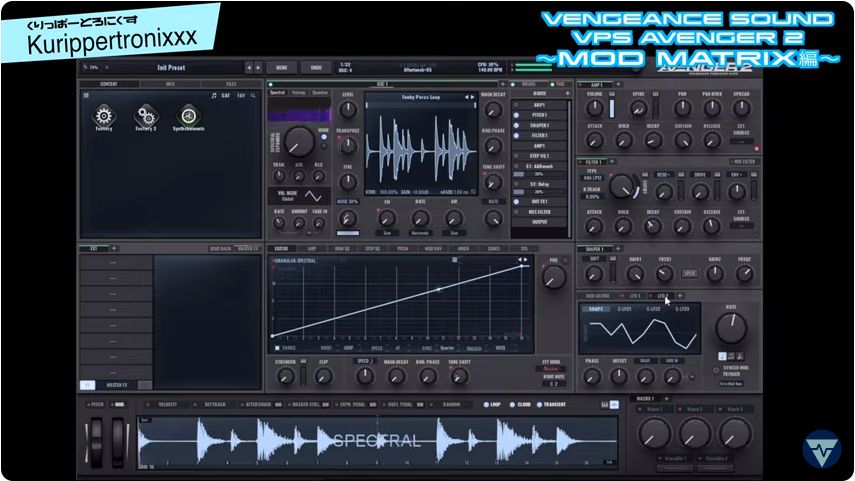This screenshot has height=481, width=855.
Task: Click MASTER FX button in FX panel
Action: click(x=116, y=385)
